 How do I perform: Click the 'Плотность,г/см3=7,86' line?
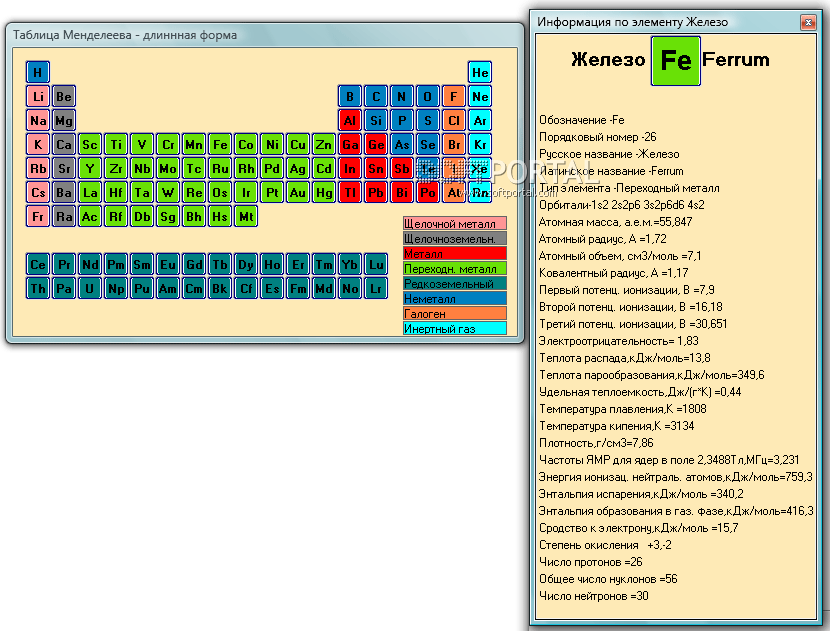point(596,443)
